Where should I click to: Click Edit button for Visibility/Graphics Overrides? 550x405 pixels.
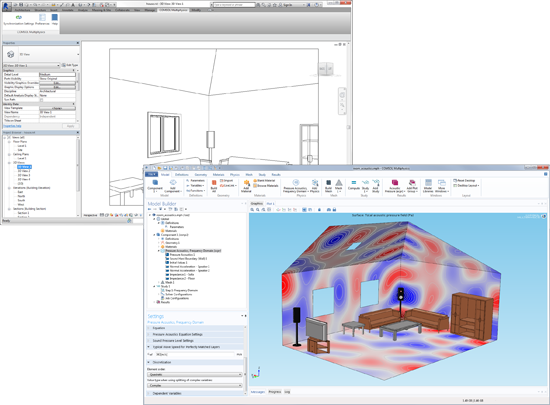coord(57,83)
